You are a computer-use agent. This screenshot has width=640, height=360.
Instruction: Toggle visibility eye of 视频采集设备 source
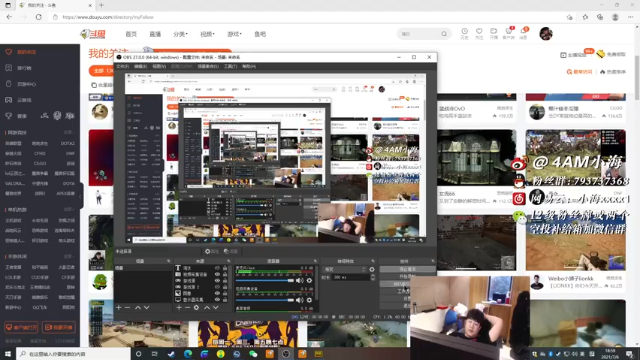[x=217, y=275]
